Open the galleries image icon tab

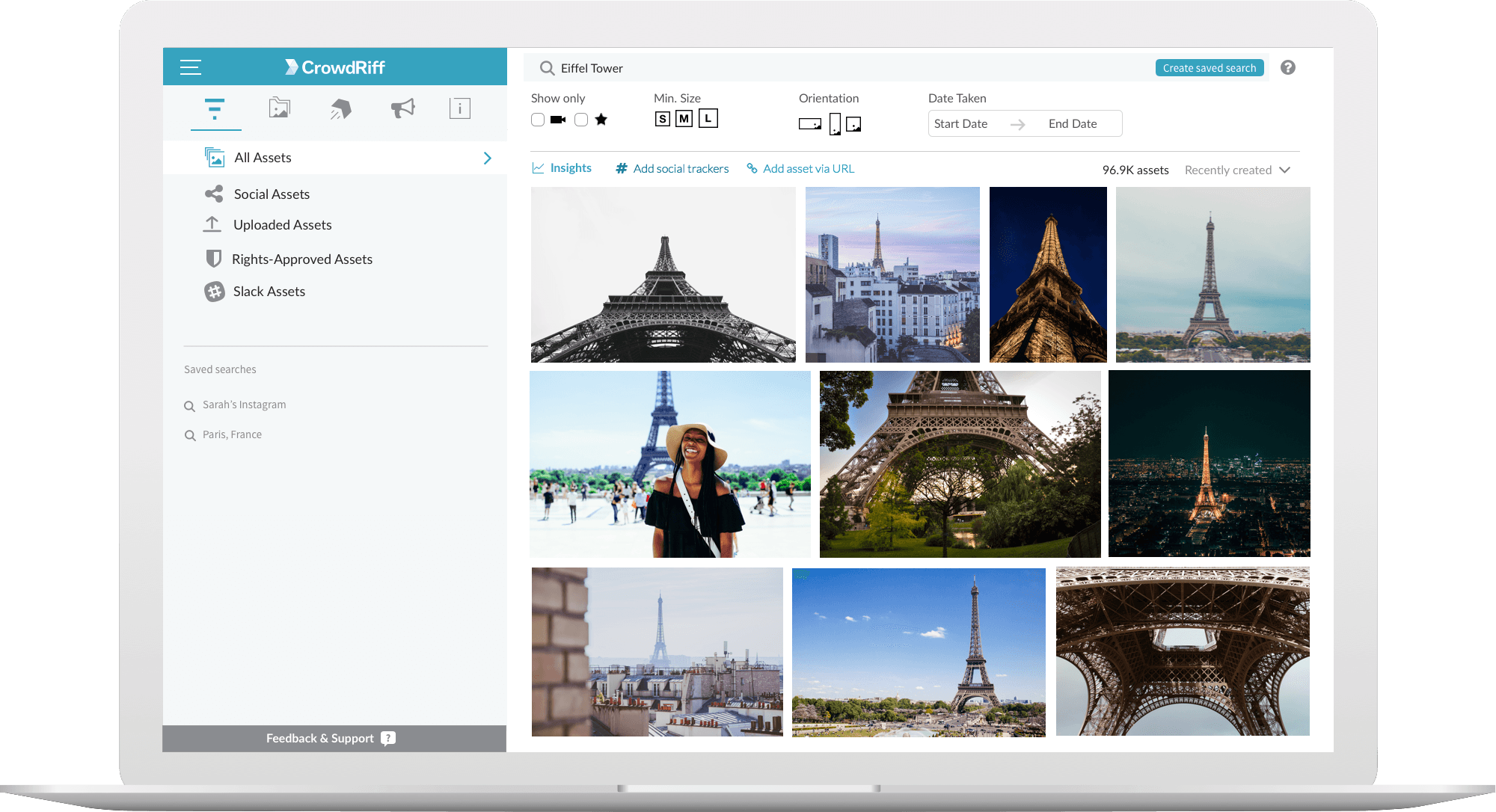(x=279, y=108)
